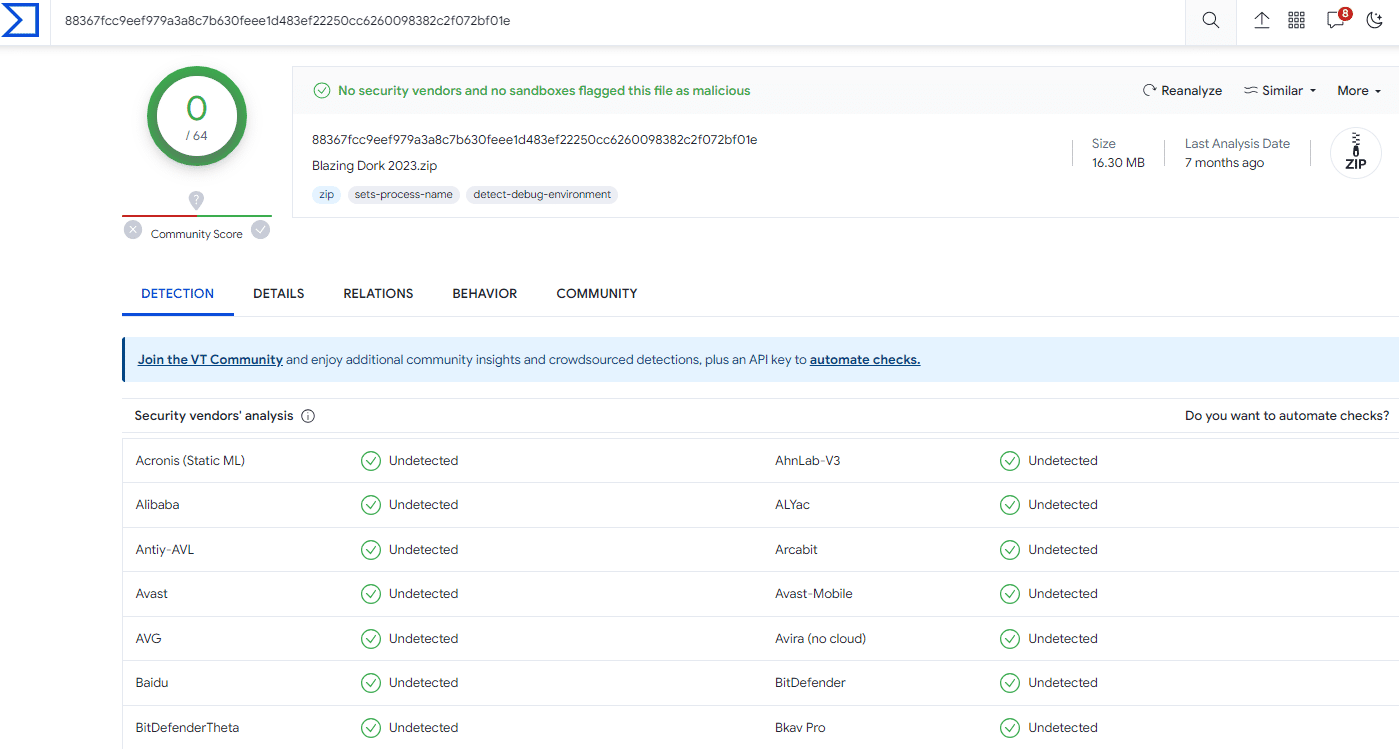This screenshot has width=1399, height=749.
Task: Click the upload file icon
Action: click(x=1262, y=21)
